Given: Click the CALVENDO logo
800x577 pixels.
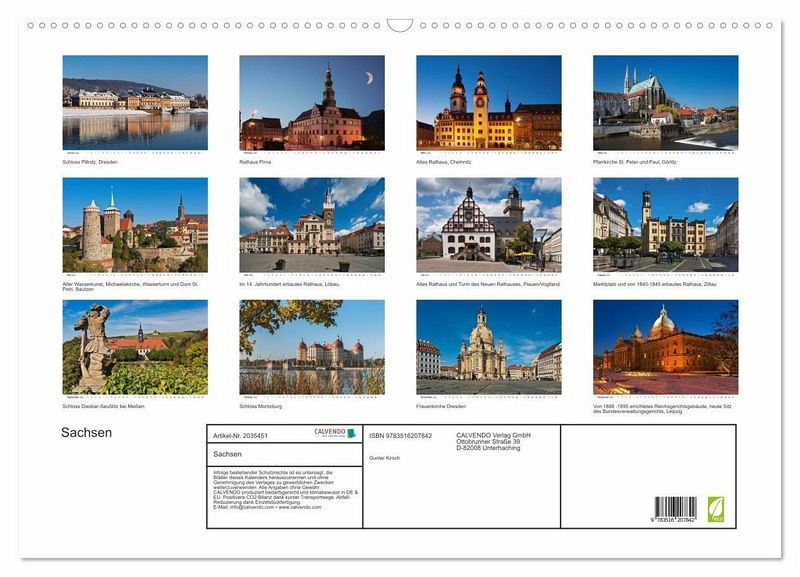Looking at the screenshot, I should tap(335, 433).
